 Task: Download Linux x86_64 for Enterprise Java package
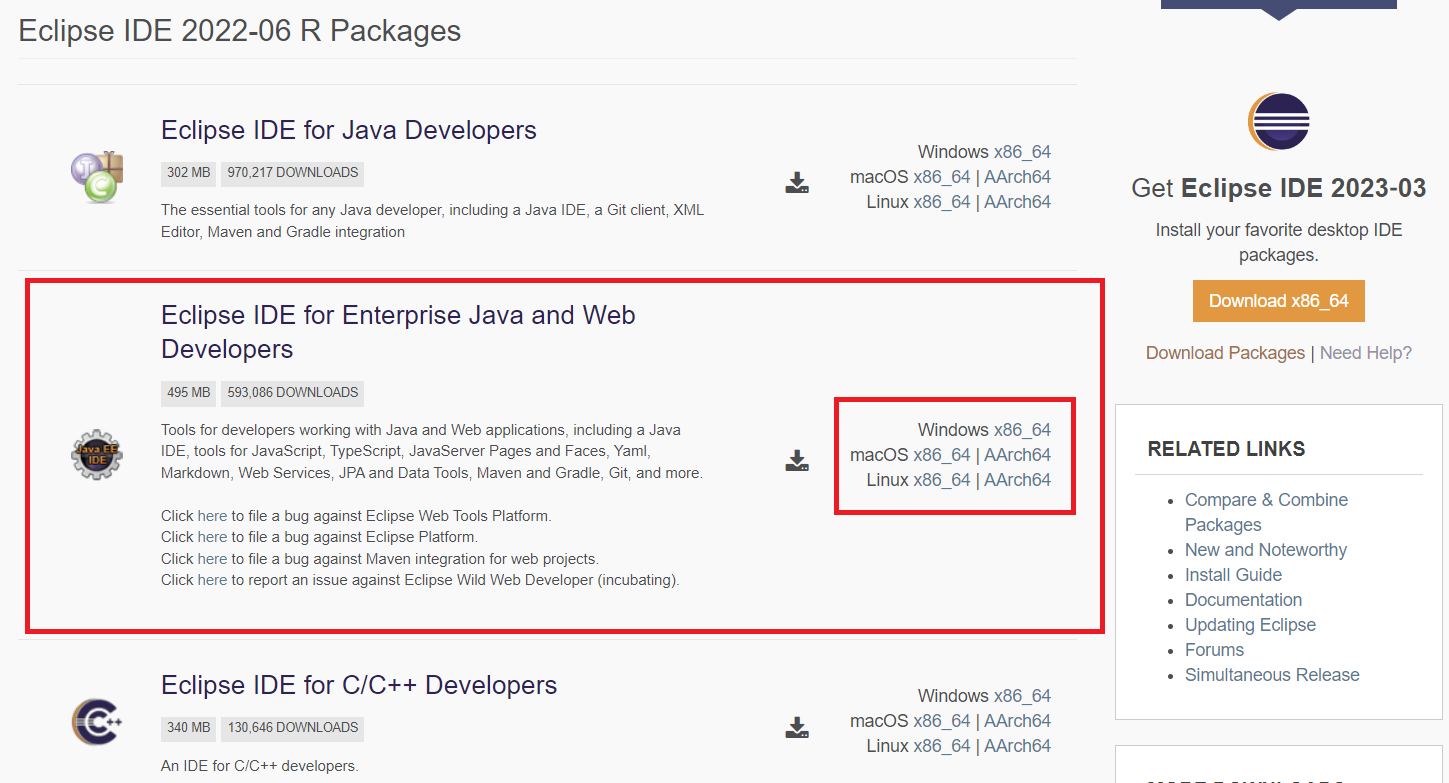942,480
